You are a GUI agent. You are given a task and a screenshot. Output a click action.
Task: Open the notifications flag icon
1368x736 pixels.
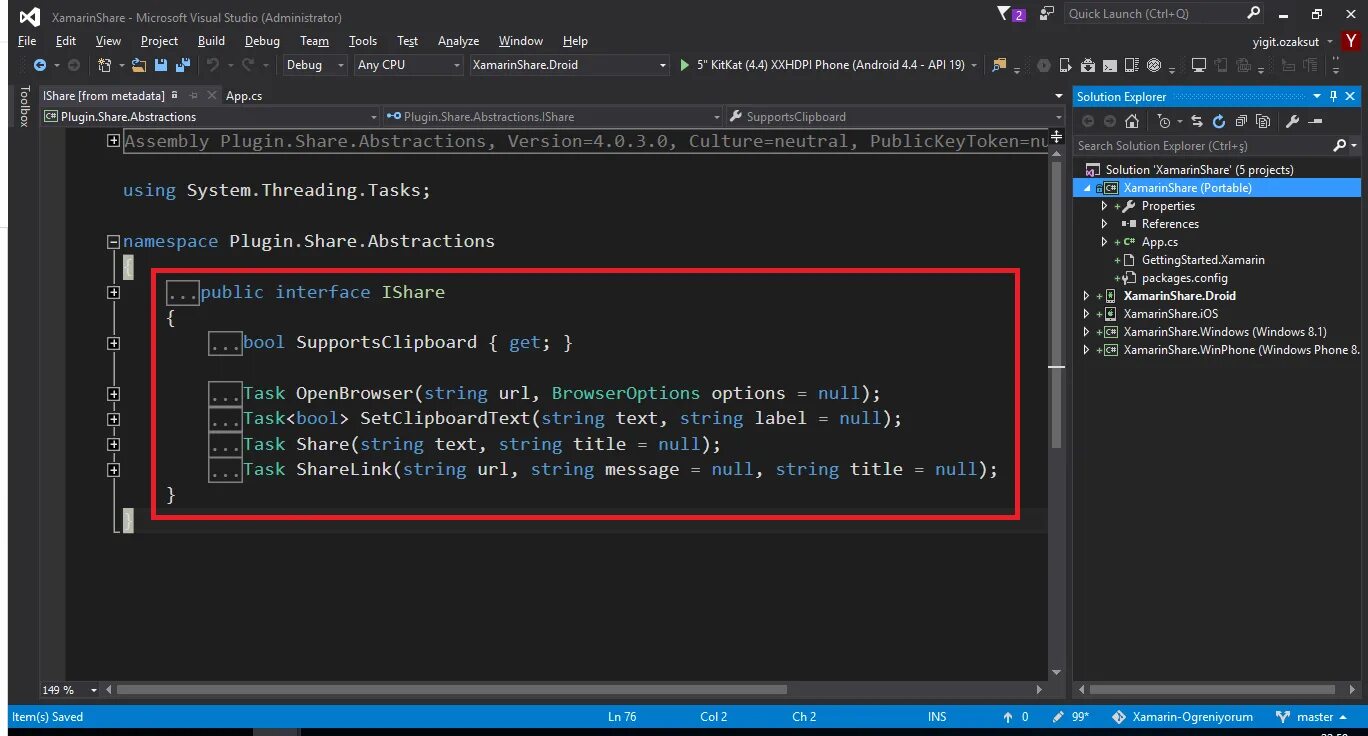click(x=1005, y=14)
